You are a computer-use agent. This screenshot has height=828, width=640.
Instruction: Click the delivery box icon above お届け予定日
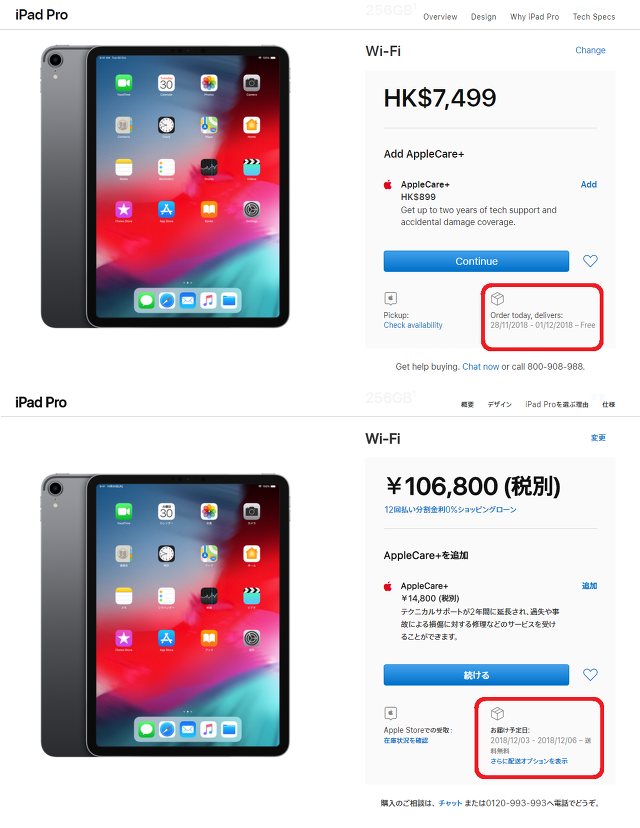497,713
